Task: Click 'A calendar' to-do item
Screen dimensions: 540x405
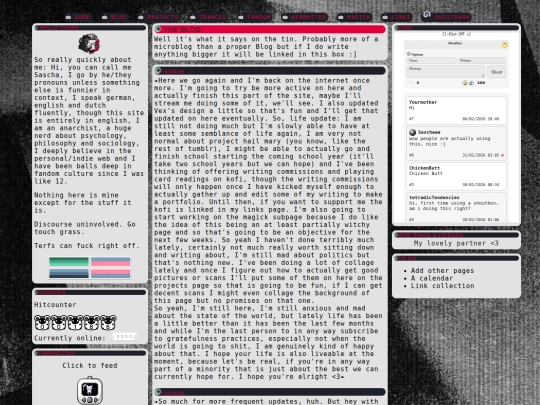Action: [432, 278]
